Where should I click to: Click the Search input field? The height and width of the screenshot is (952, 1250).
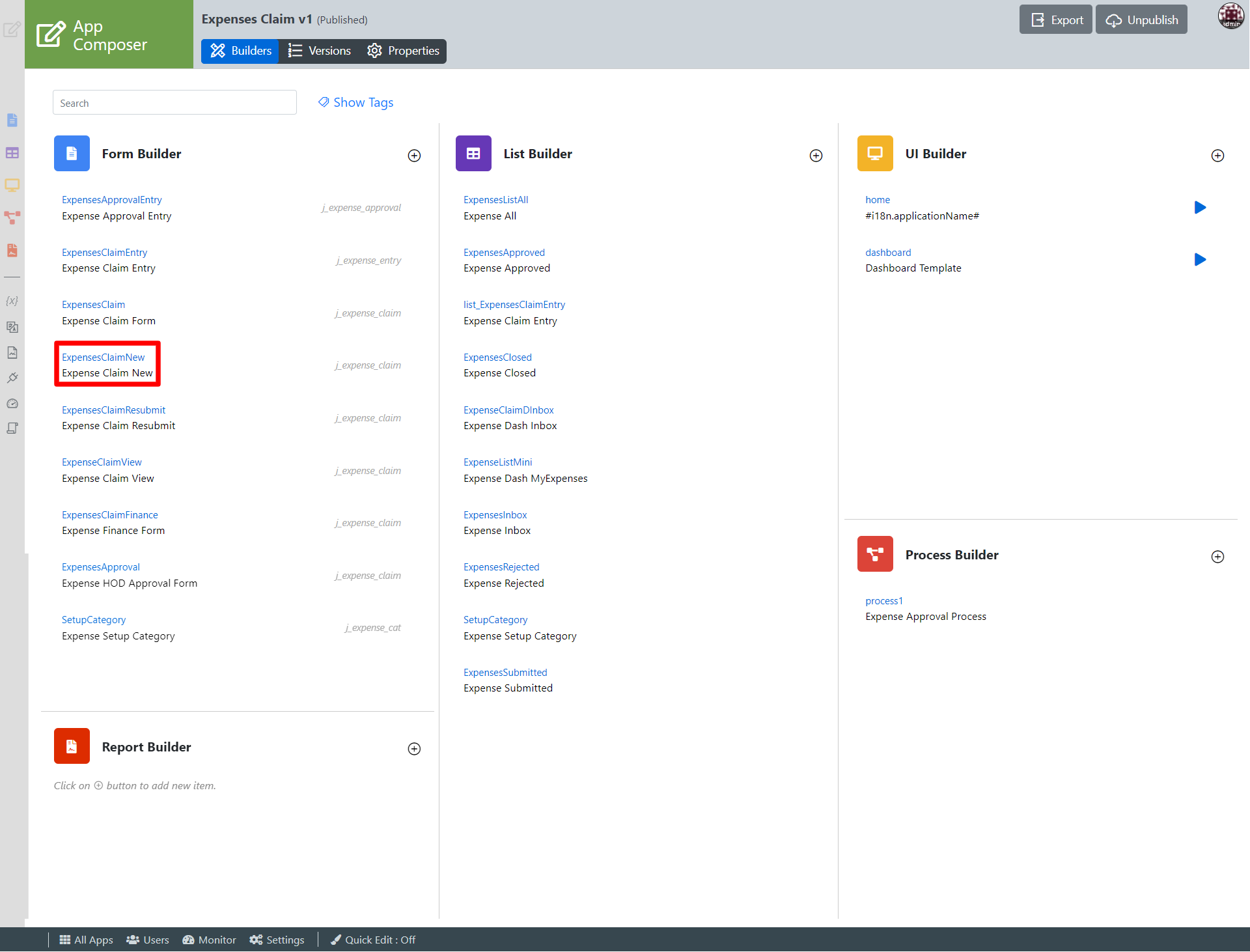[x=174, y=103]
